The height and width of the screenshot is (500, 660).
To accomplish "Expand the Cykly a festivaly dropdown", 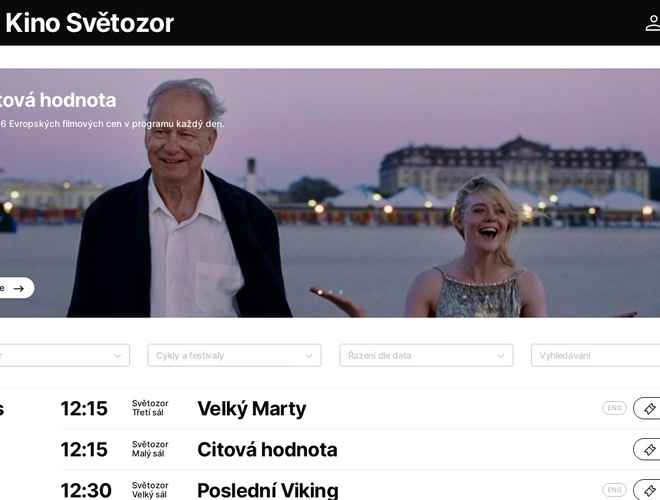I will [234, 356].
